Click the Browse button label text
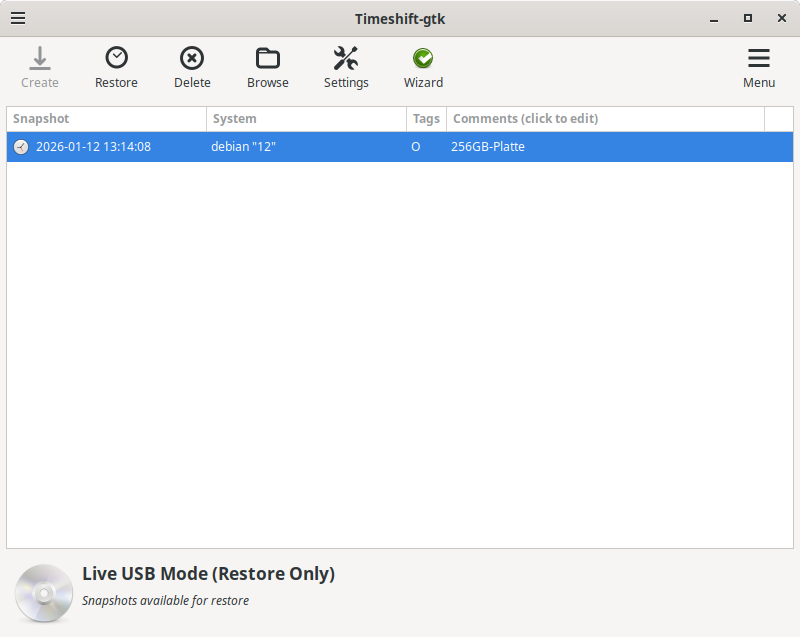This screenshot has height=637, width=800. [x=267, y=83]
